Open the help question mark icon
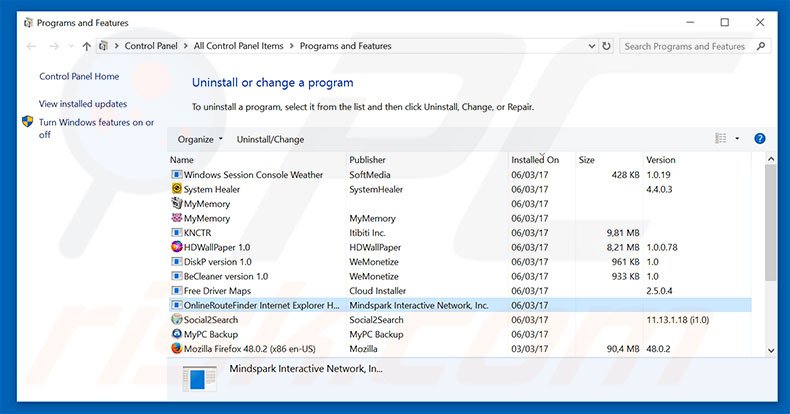The width and height of the screenshot is (790, 414). [x=760, y=139]
